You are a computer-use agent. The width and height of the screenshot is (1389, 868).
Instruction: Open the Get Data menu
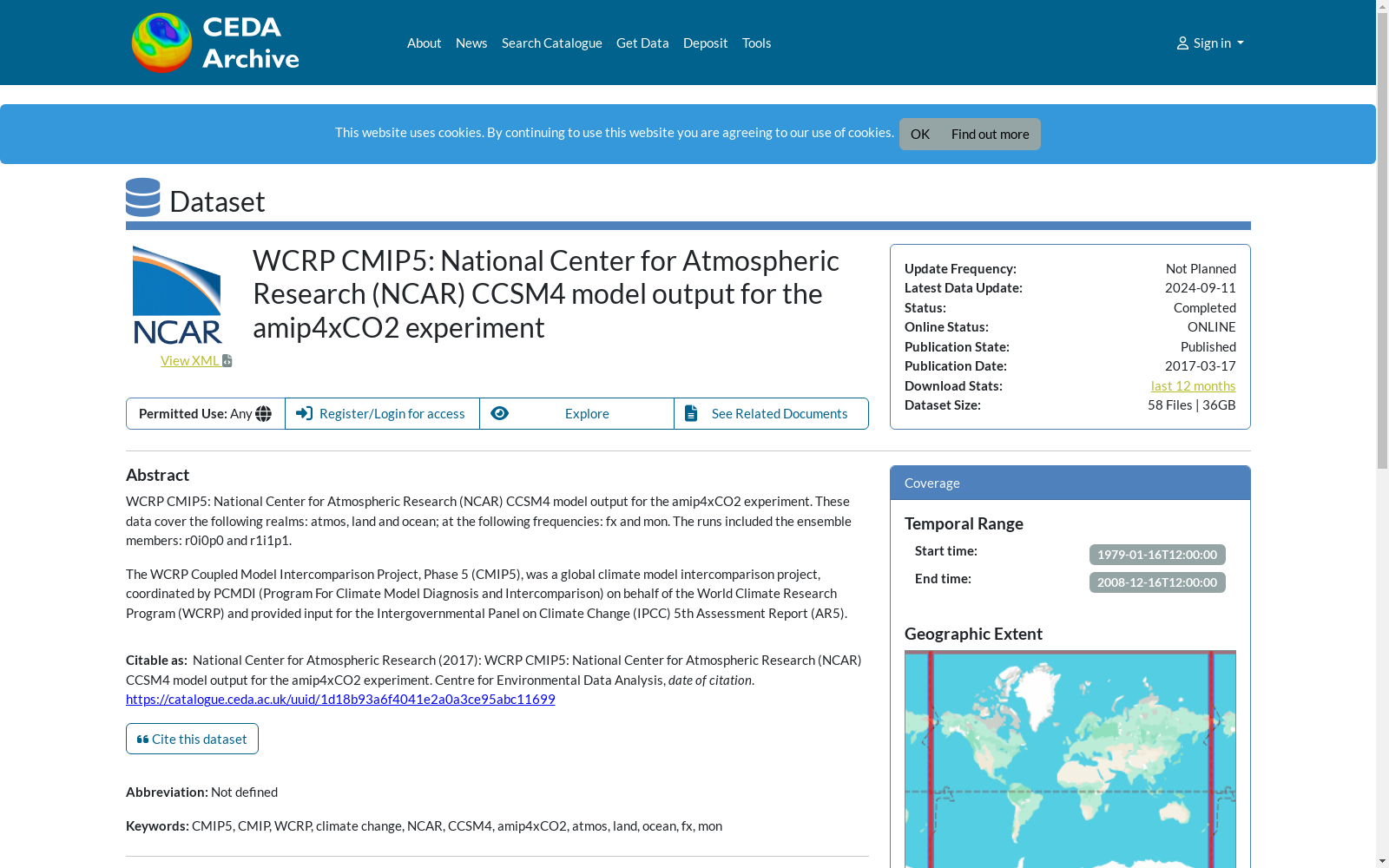(642, 43)
